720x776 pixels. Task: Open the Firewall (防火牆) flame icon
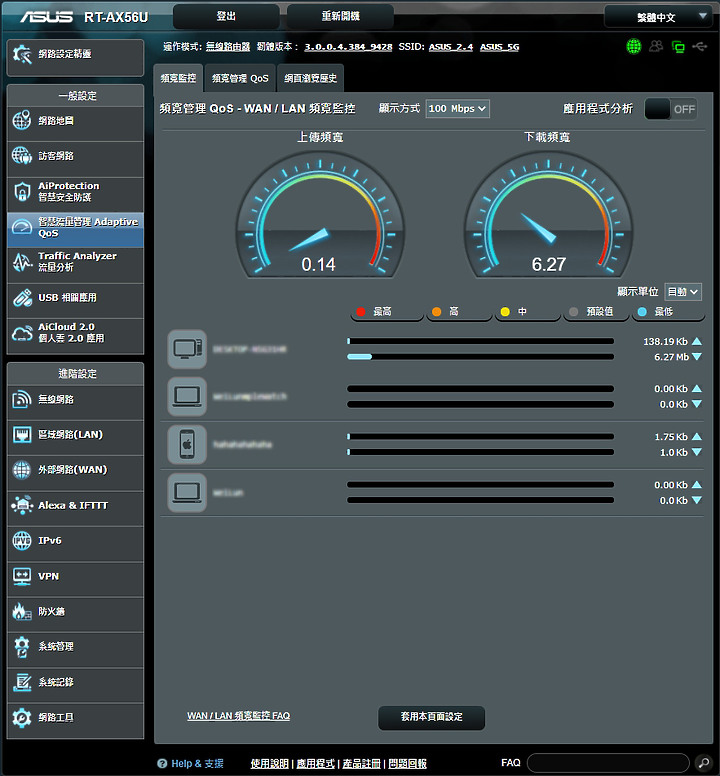(22, 612)
